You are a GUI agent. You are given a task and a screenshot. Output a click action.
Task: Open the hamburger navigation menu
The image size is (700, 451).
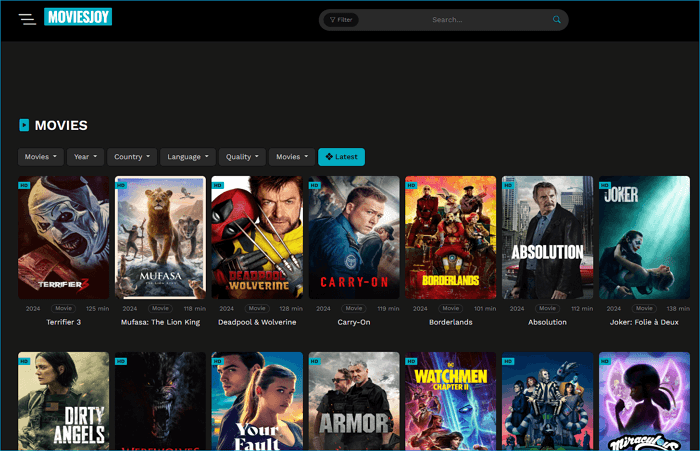pos(27,19)
